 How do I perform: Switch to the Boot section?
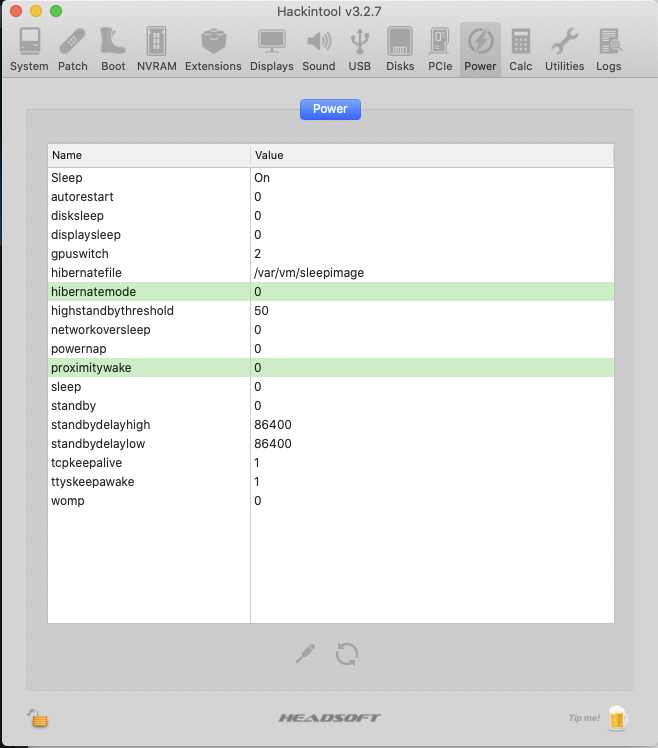click(113, 50)
